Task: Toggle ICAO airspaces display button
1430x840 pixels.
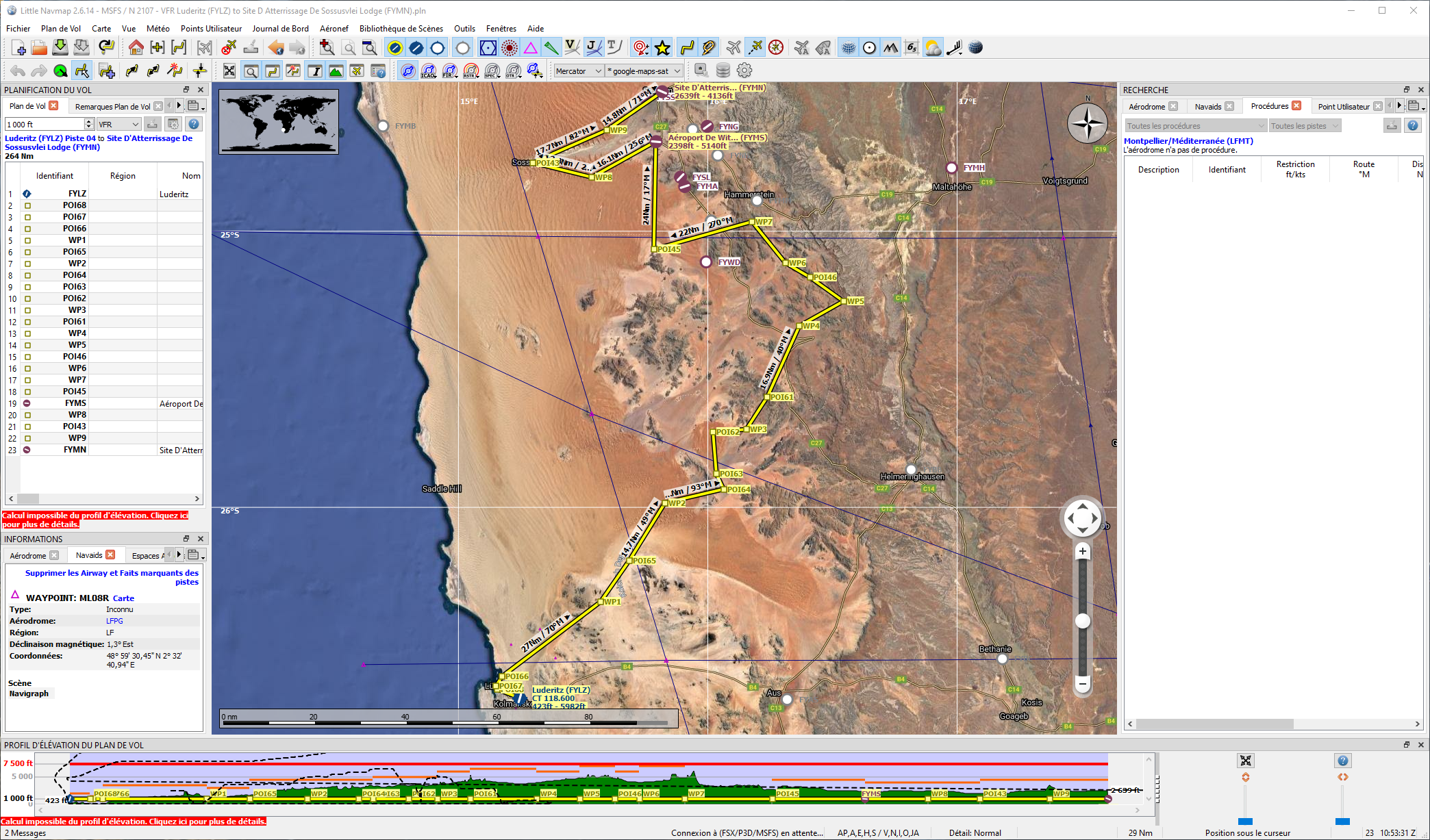Action: [429, 71]
